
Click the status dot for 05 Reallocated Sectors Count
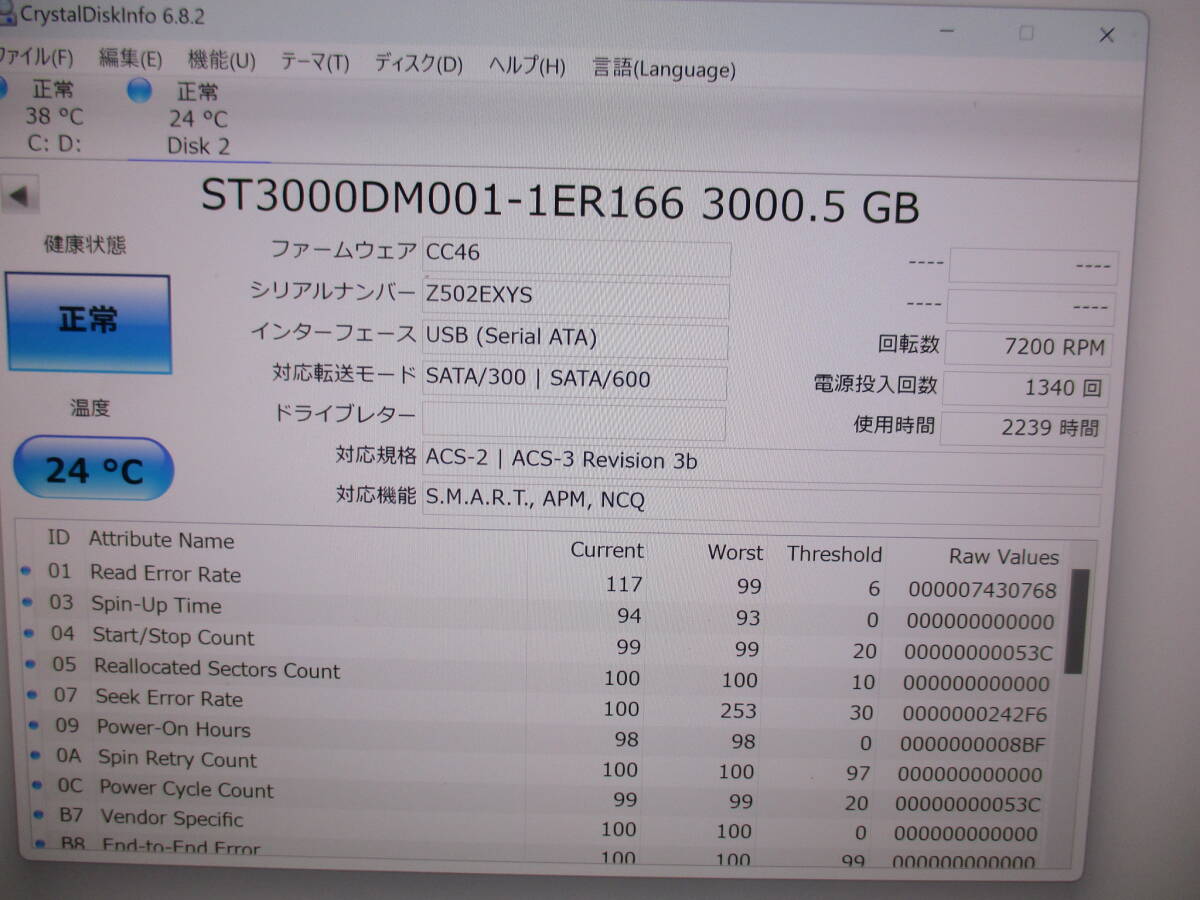[x=30, y=663]
